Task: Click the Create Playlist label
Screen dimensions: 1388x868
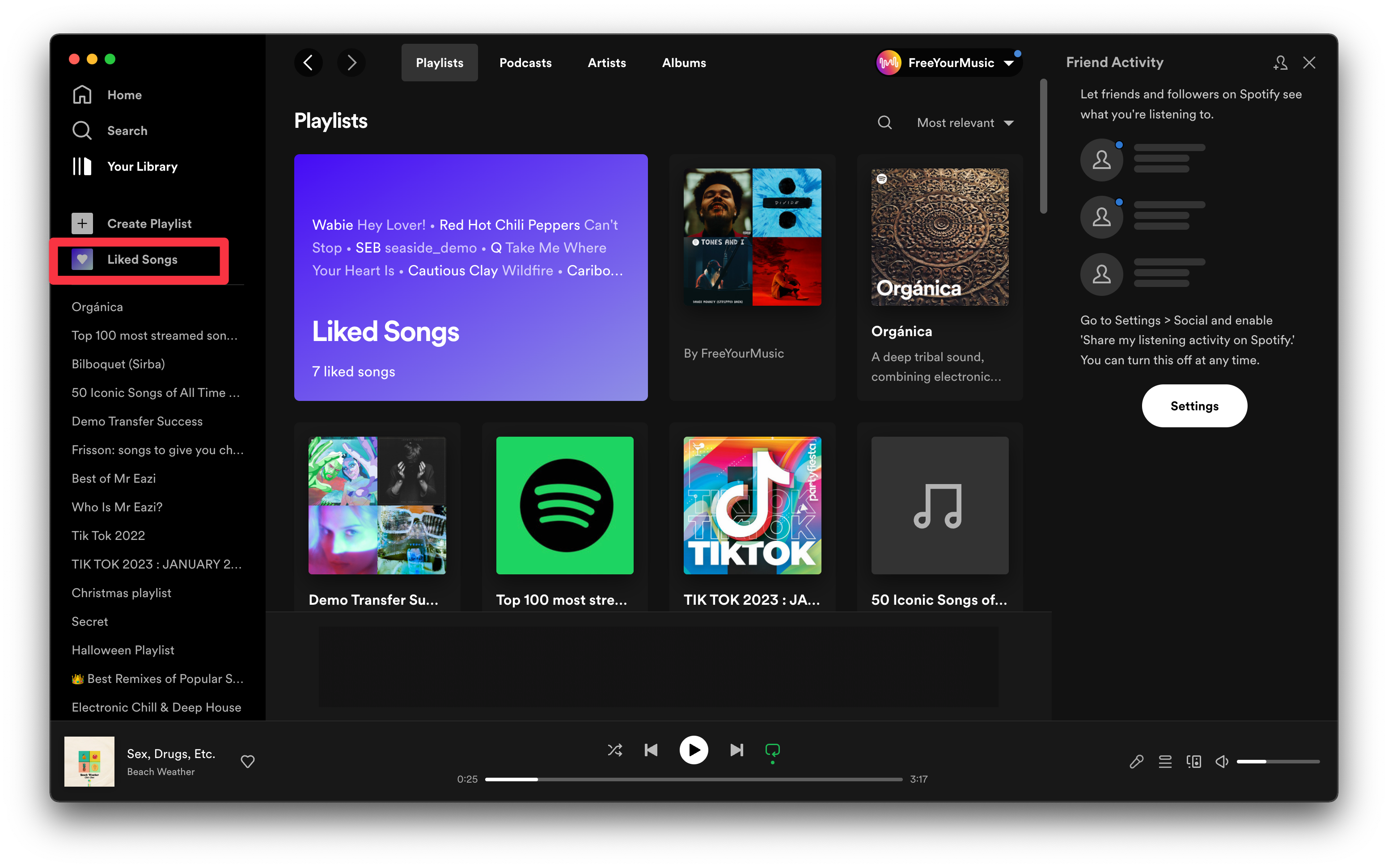Action: 149,223
